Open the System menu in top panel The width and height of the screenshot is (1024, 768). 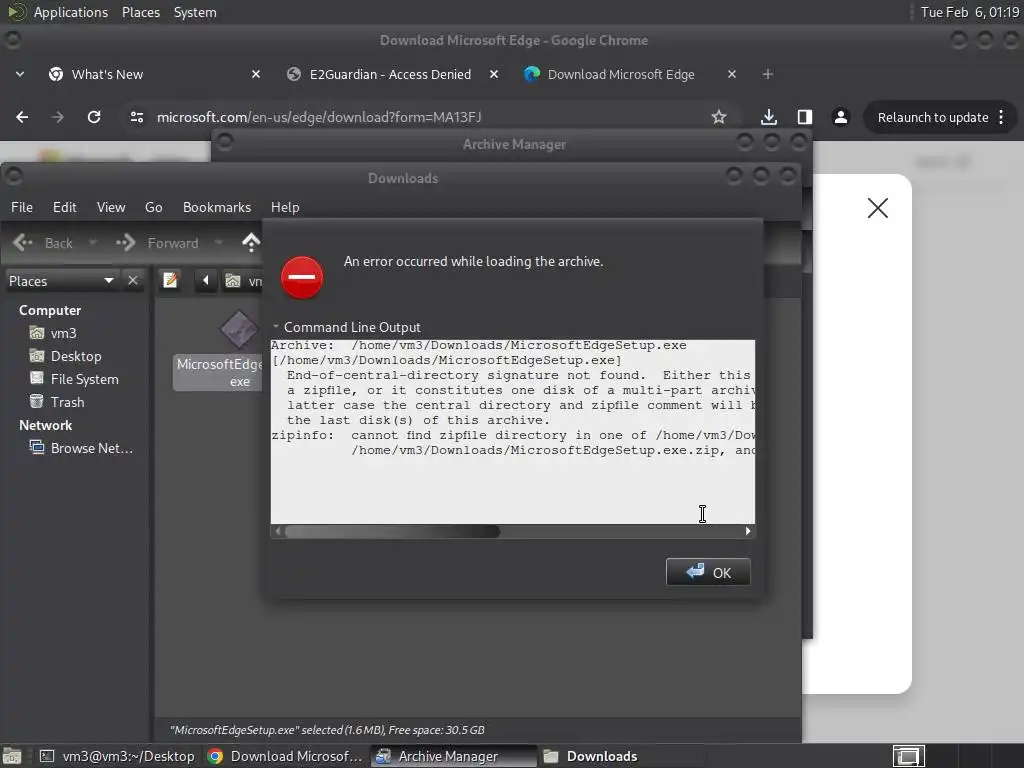coord(195,12)
